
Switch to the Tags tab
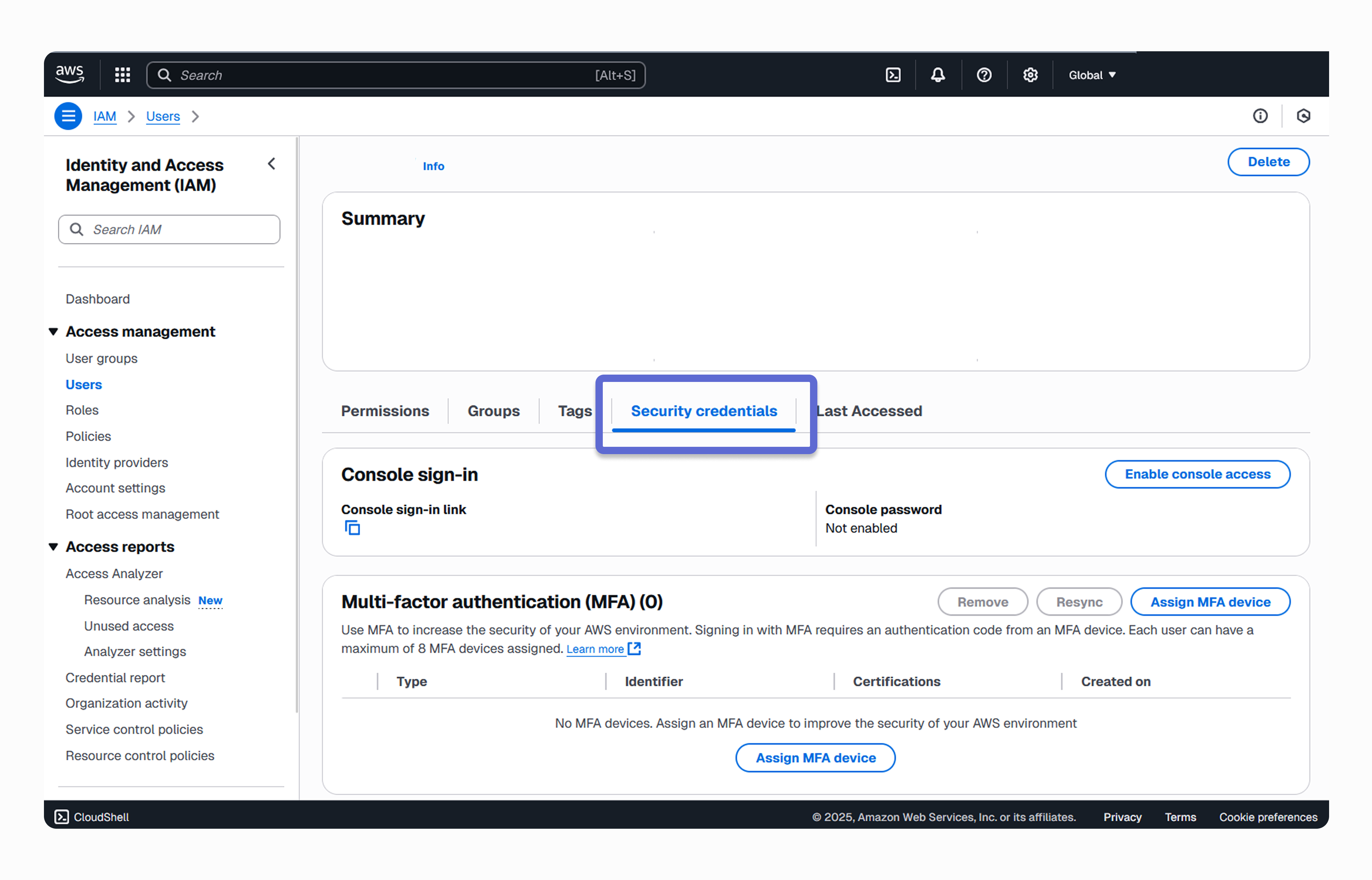575,411
